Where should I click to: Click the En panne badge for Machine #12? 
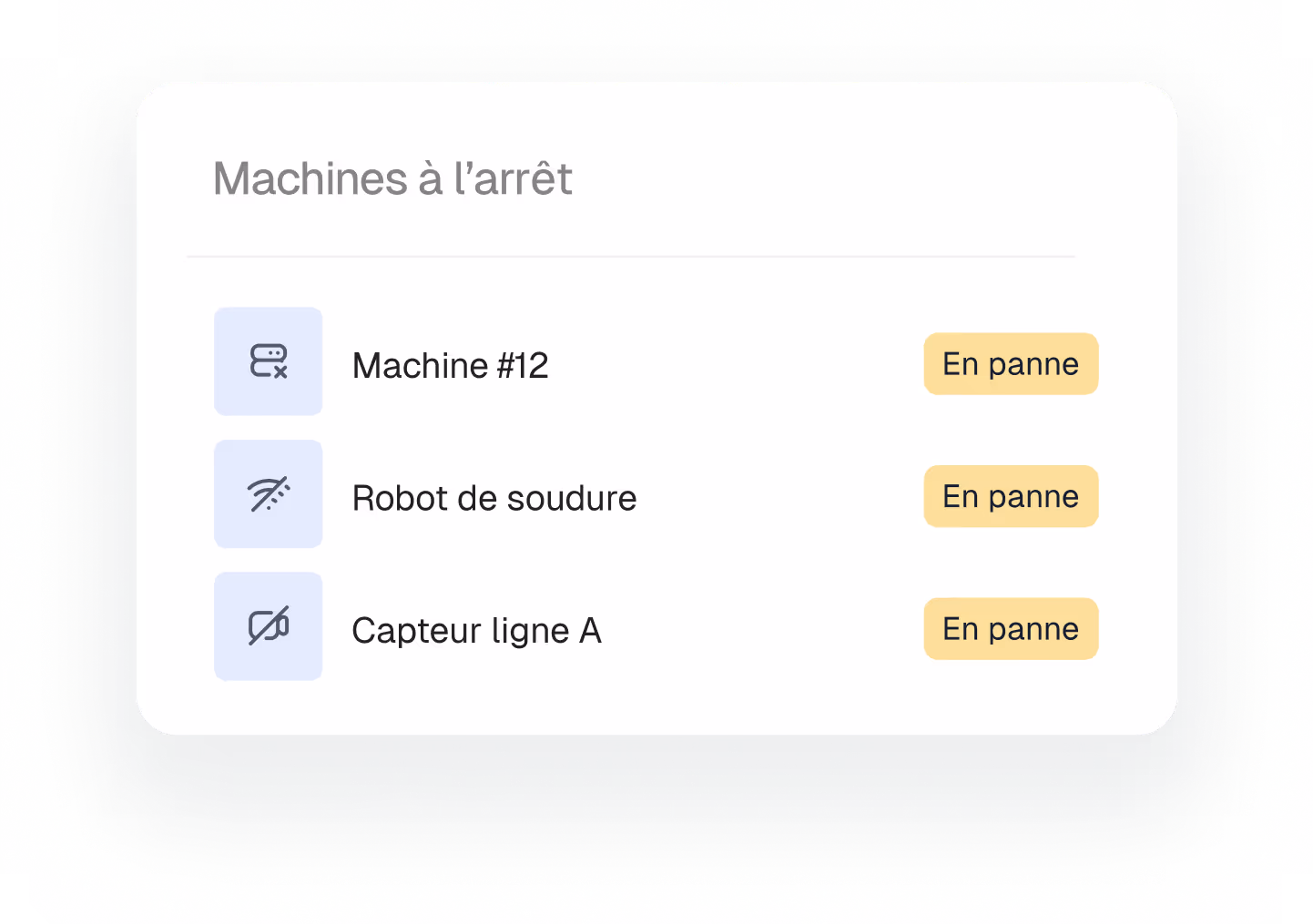pos(1011,364)
